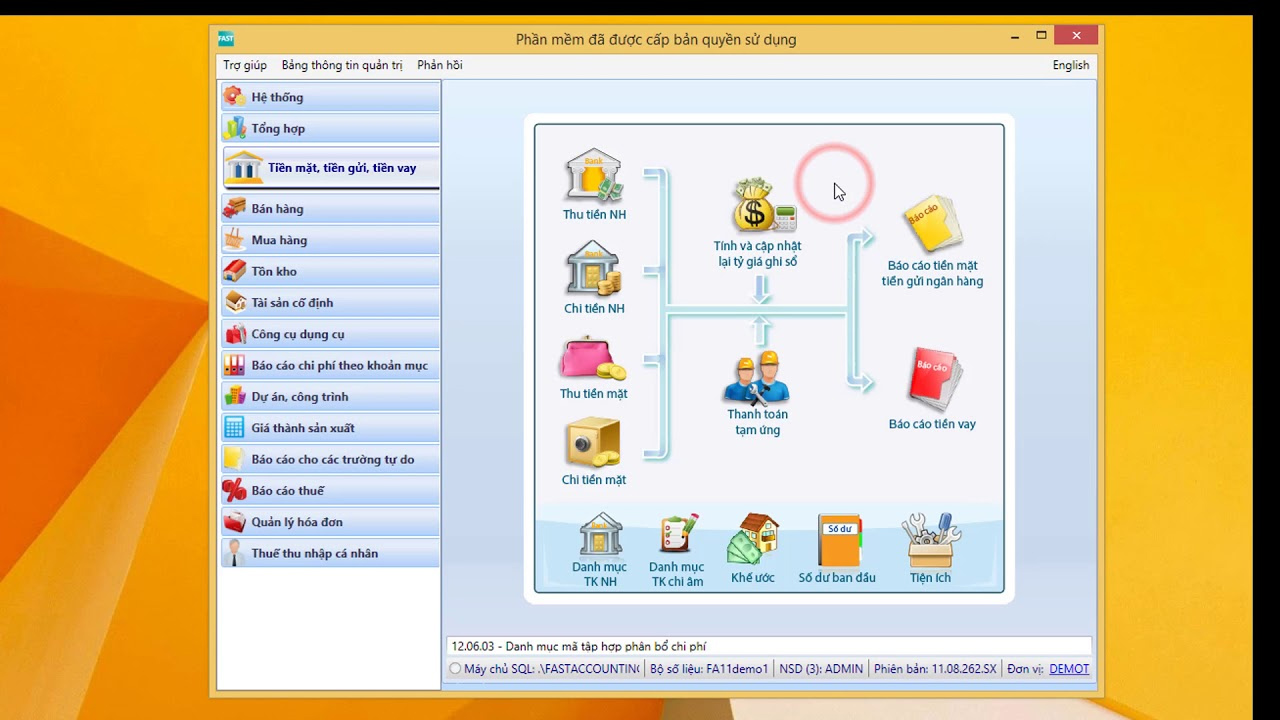Click Phiên bản: 11.08.262.SX status entry
Image resolution: width=1280 pixels, height=720 pixels.
935,669
